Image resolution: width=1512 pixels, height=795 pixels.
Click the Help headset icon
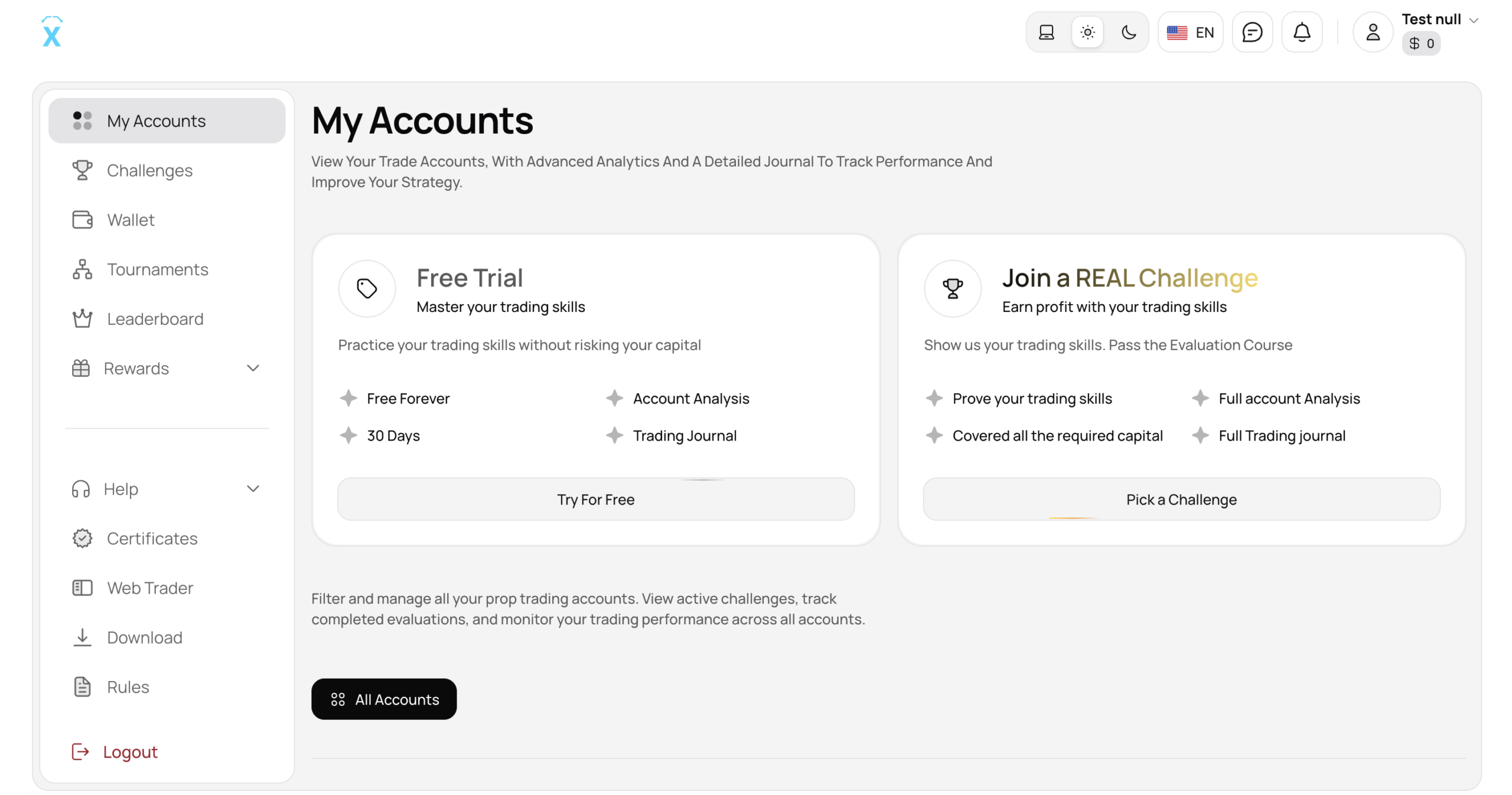[80, 489]
